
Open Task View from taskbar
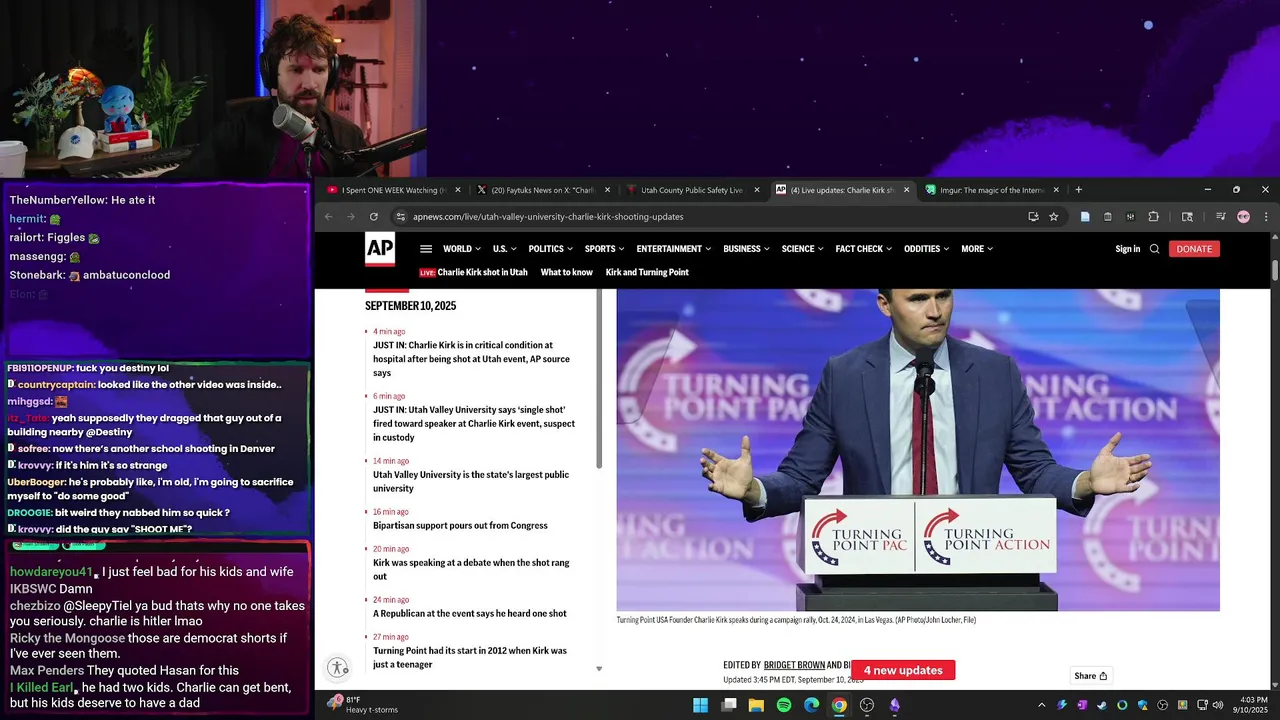(729, 705)
